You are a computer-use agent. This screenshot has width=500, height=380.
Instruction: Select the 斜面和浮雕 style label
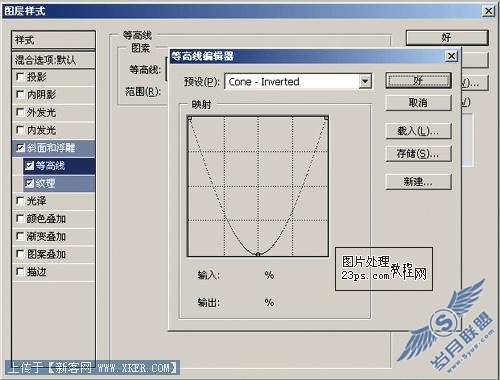tap(51, 148)
